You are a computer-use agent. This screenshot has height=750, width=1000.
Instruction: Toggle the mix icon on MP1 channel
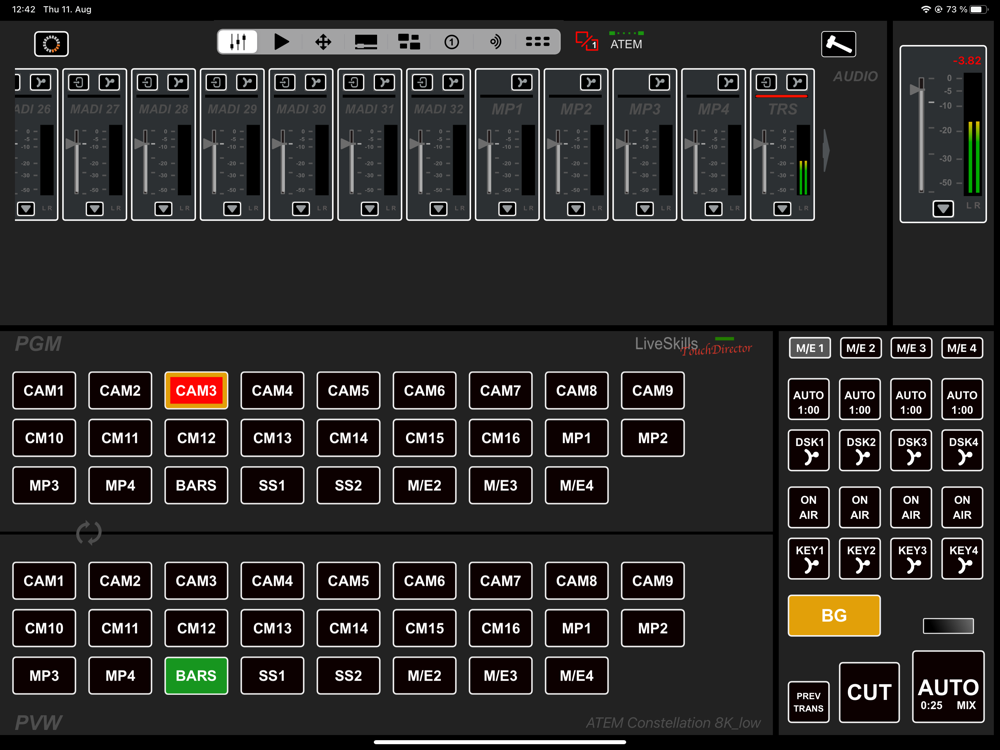(522, 82)
